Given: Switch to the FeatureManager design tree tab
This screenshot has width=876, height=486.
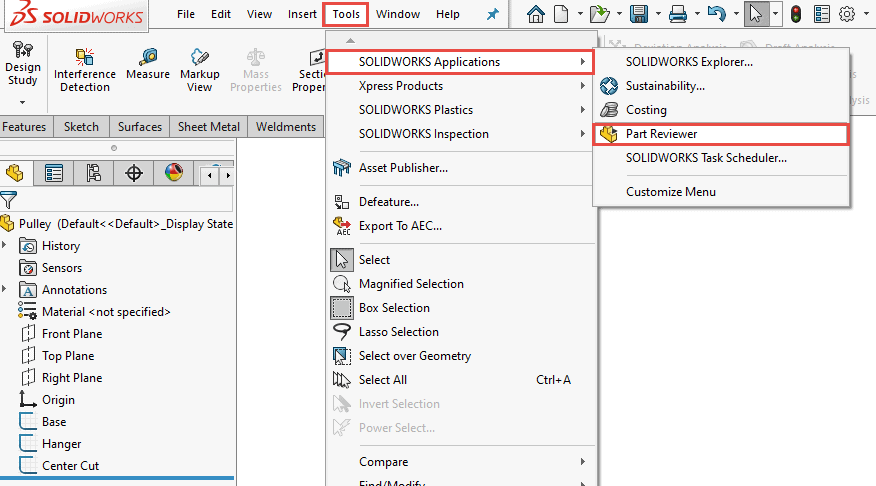Looking at the screenshot, I should point(15,173).
